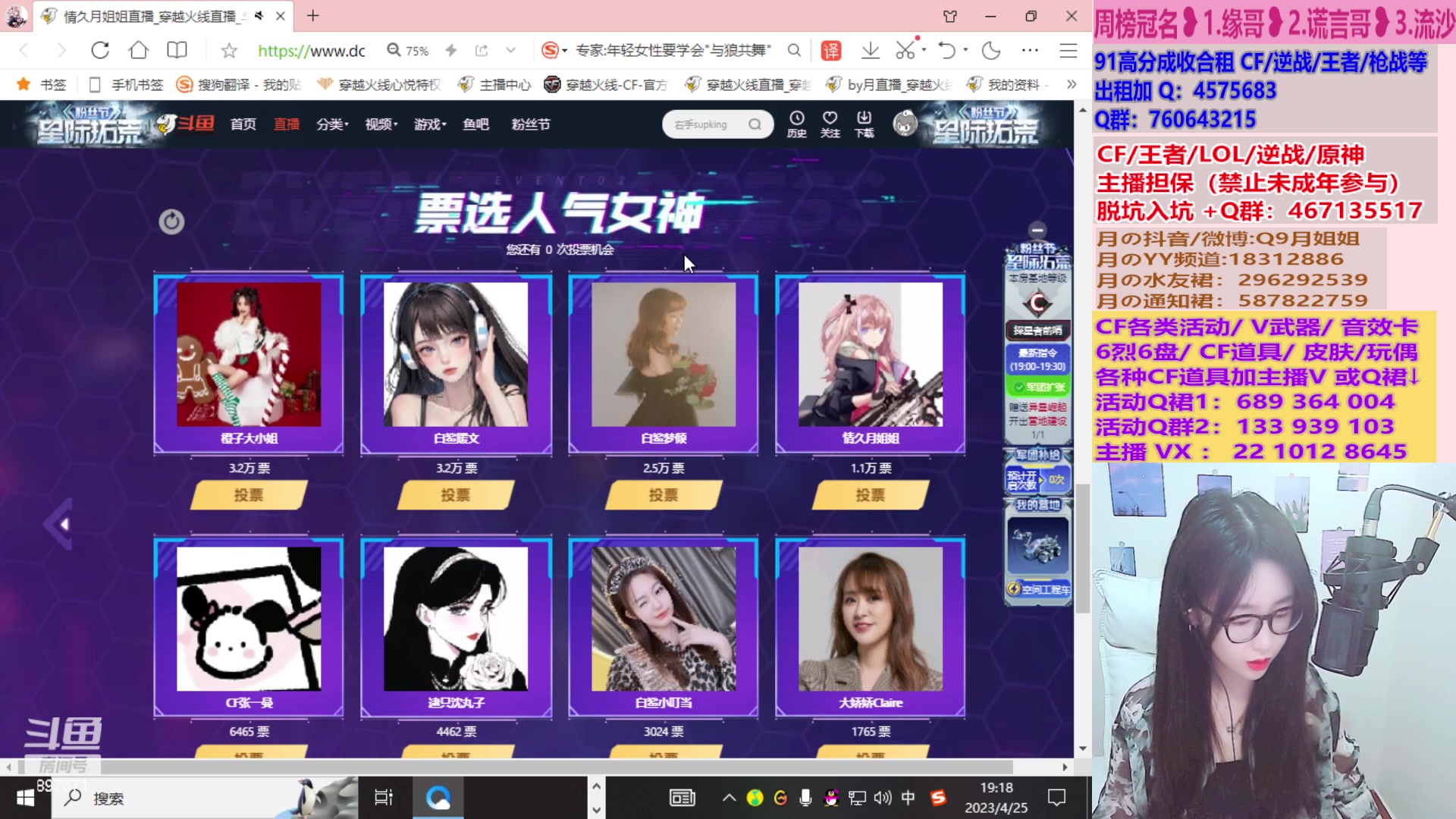This screenshot has width=1456, height=819.
Task: Go to 首页 in Douyu navigation
Action: tap(243, 124)
